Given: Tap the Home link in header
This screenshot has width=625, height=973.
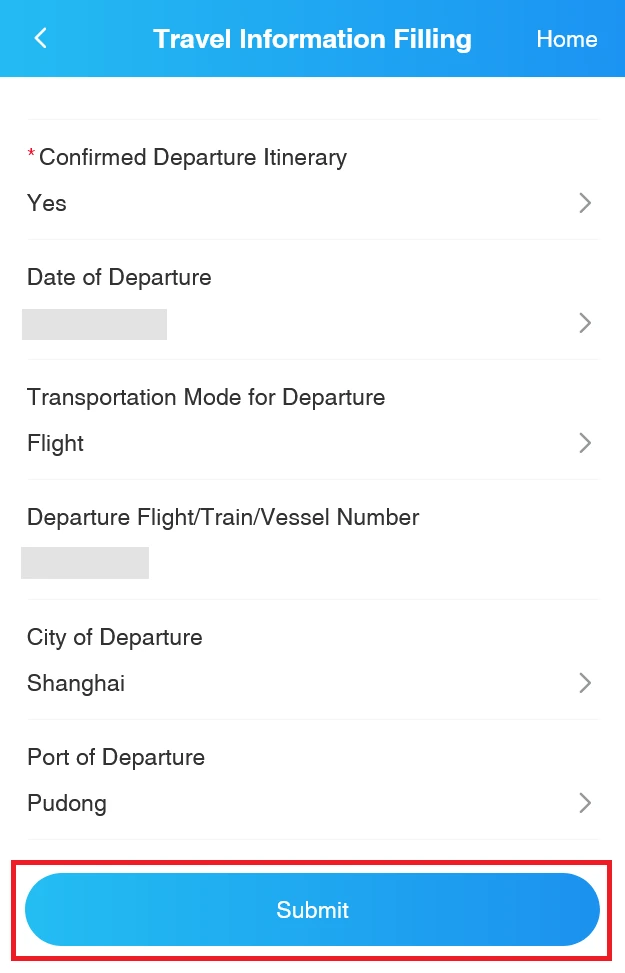Looking at the screenshot, I should pos(566,39).
